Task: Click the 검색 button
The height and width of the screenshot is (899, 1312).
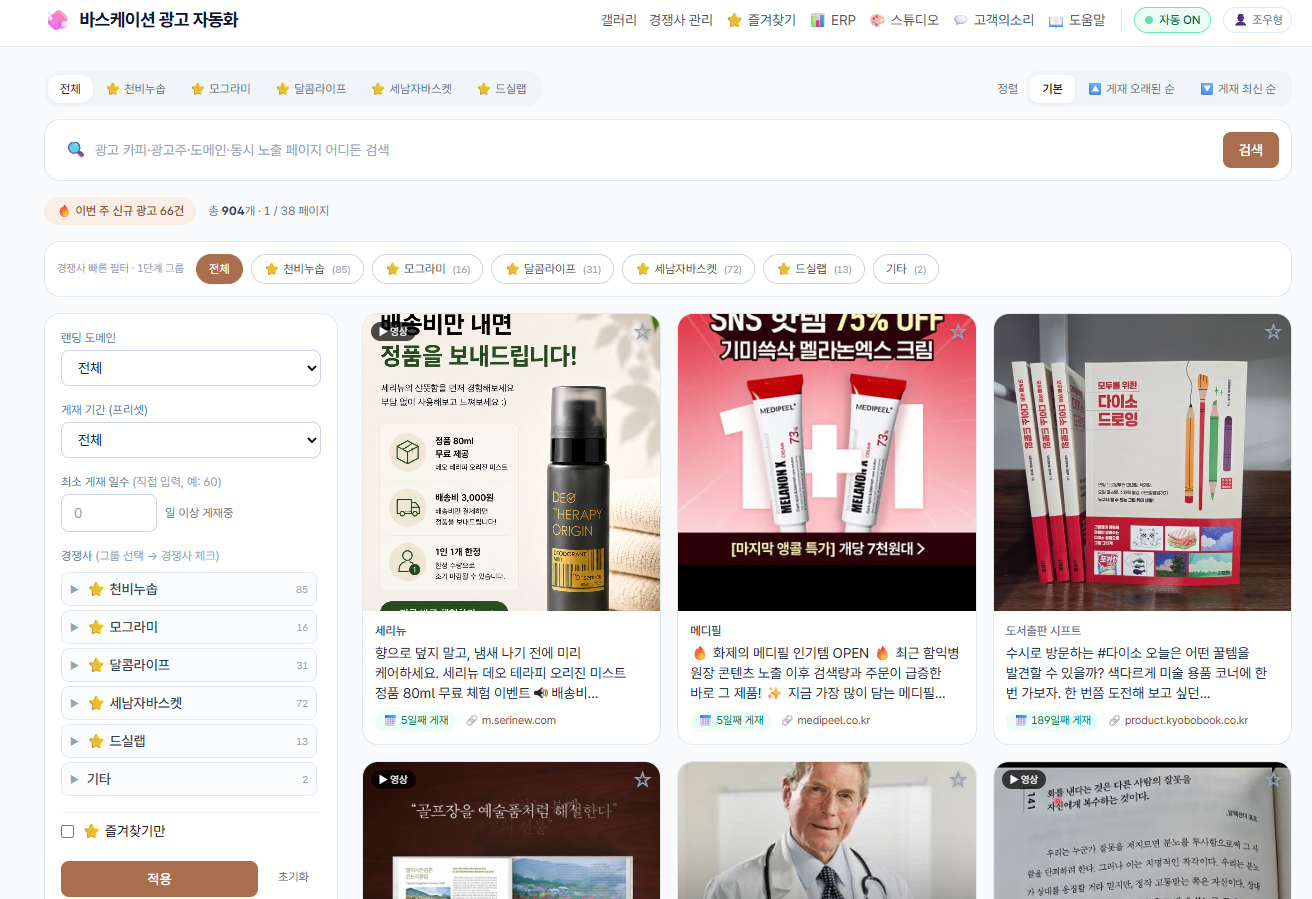Action: [x=1251, y=150]
